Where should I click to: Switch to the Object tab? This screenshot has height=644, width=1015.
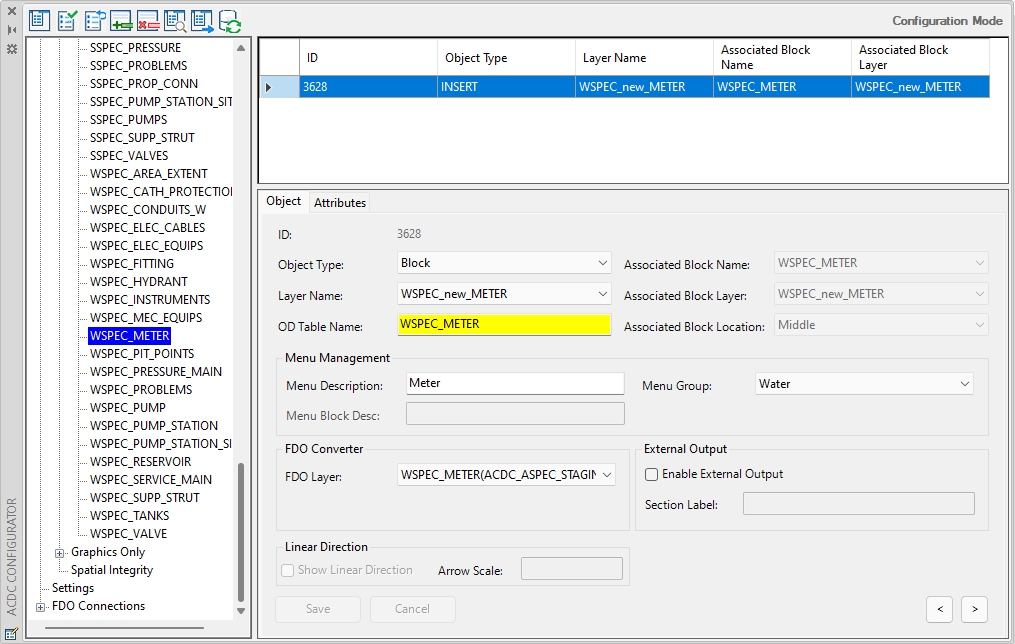coord(284,201)
